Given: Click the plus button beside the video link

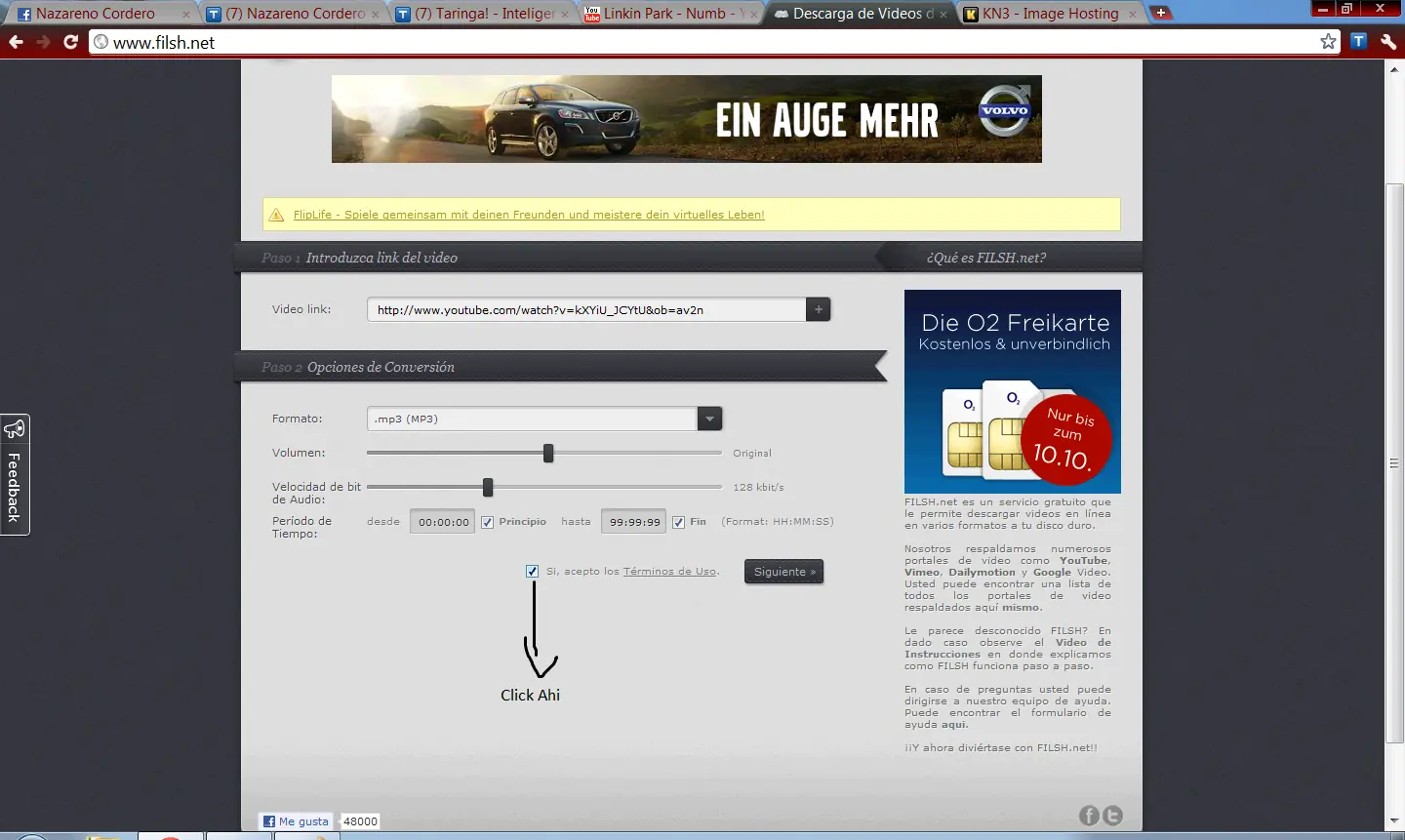Looking at the screenshot, I should (x=819, y=309).
